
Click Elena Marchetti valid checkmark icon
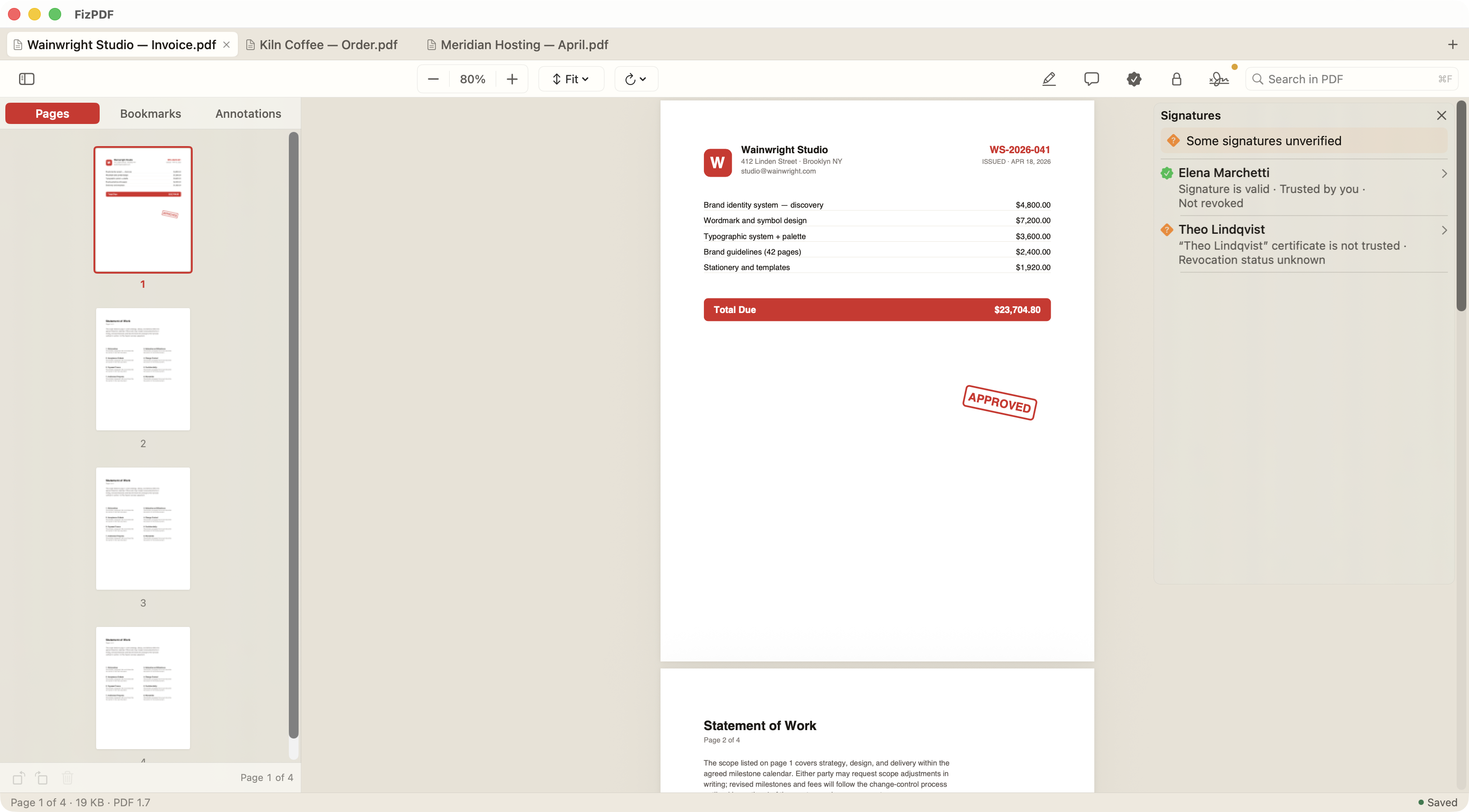click(x=1167, y=173)
